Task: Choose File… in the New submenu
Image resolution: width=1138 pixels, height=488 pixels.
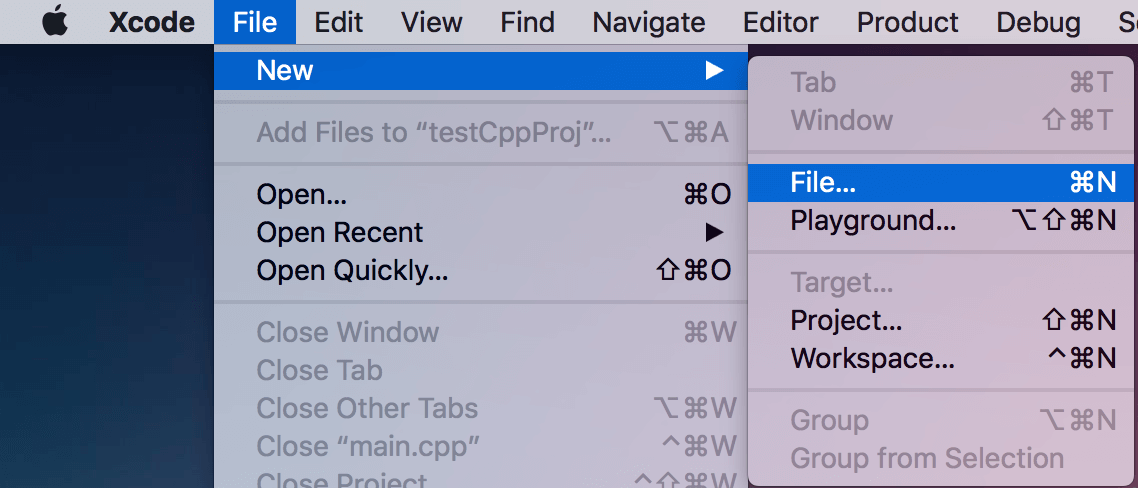Action: tap(823, 182)
